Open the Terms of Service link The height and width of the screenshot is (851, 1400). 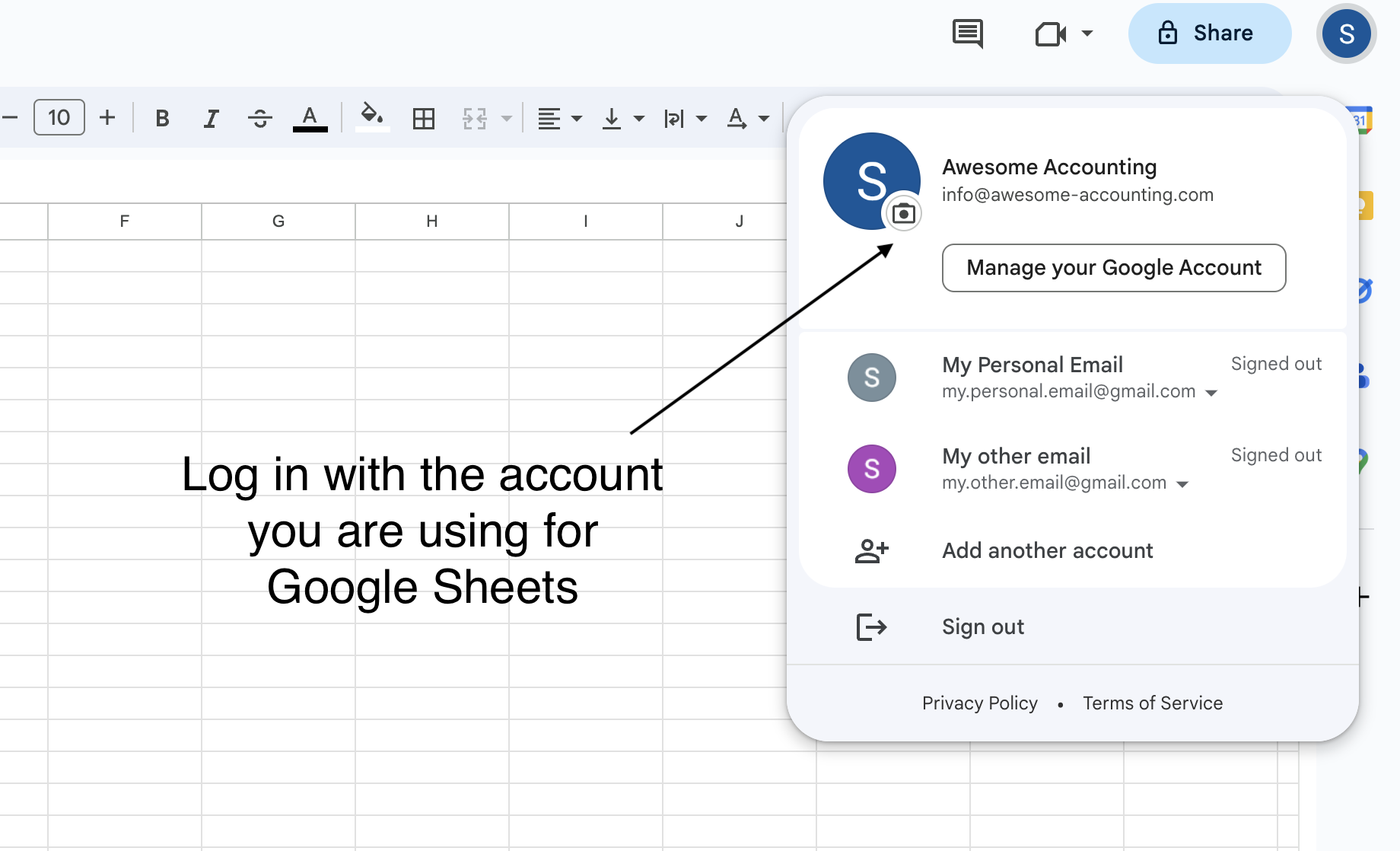click(x=1153, y=703)
